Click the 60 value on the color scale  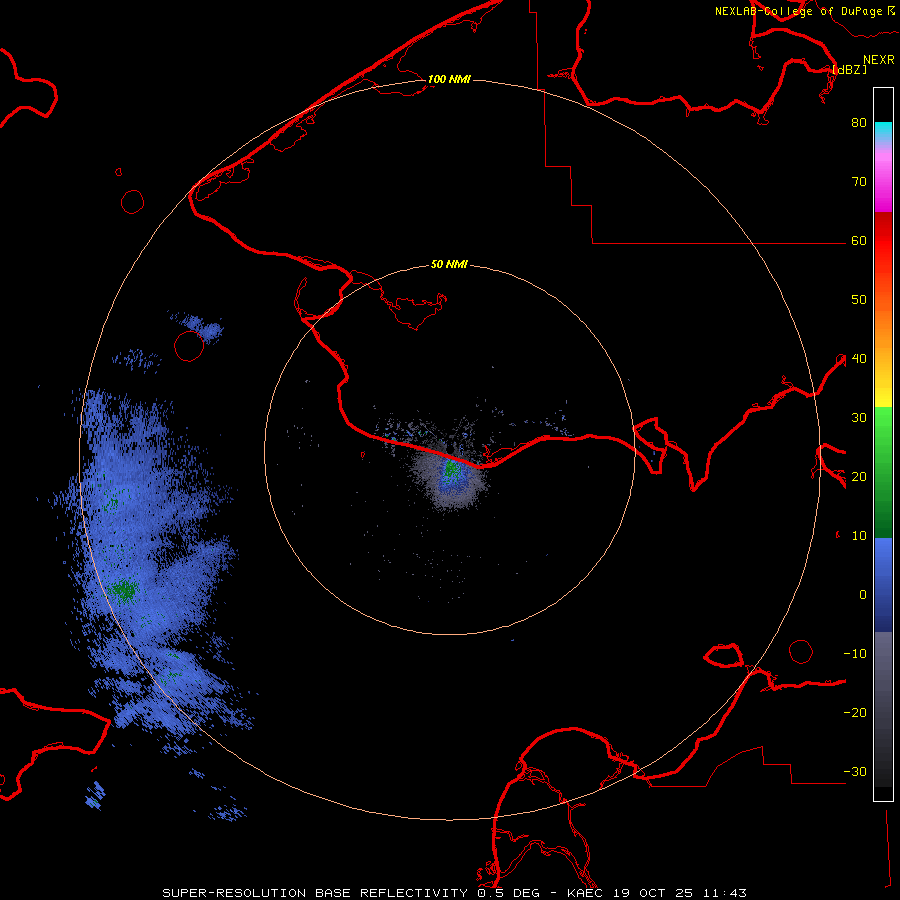tap(859, 241)
